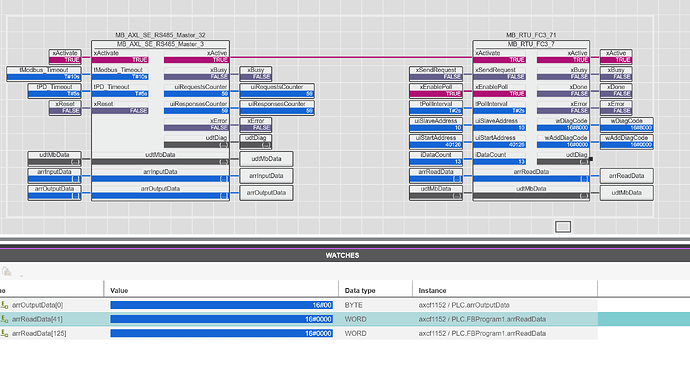Toggle the xEnablePoll TRUE input variable
Screen dimensions: 690x365
(x=436, y=90)
